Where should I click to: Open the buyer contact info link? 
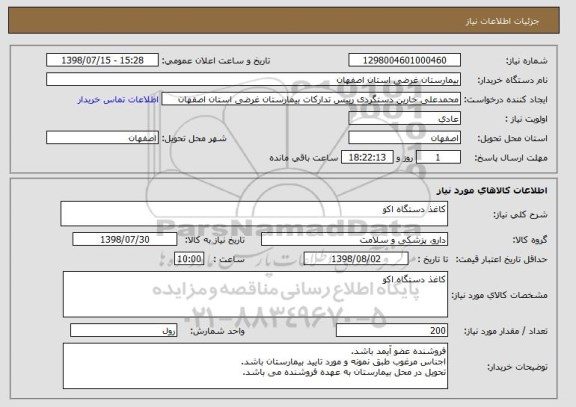pos(118,100)
